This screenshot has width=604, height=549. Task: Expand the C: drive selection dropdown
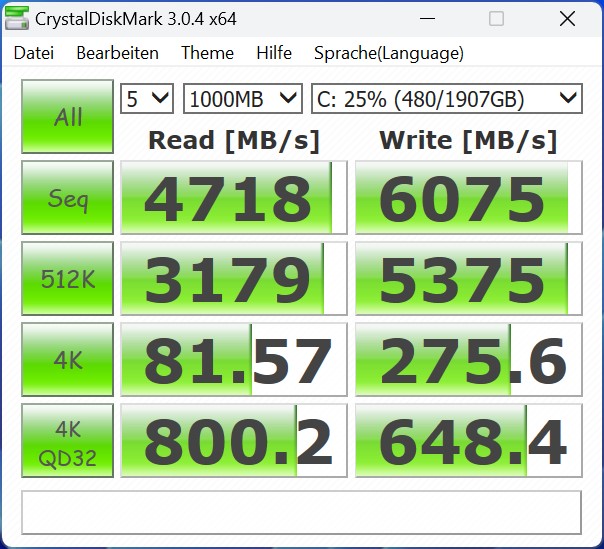coord(446,98)
